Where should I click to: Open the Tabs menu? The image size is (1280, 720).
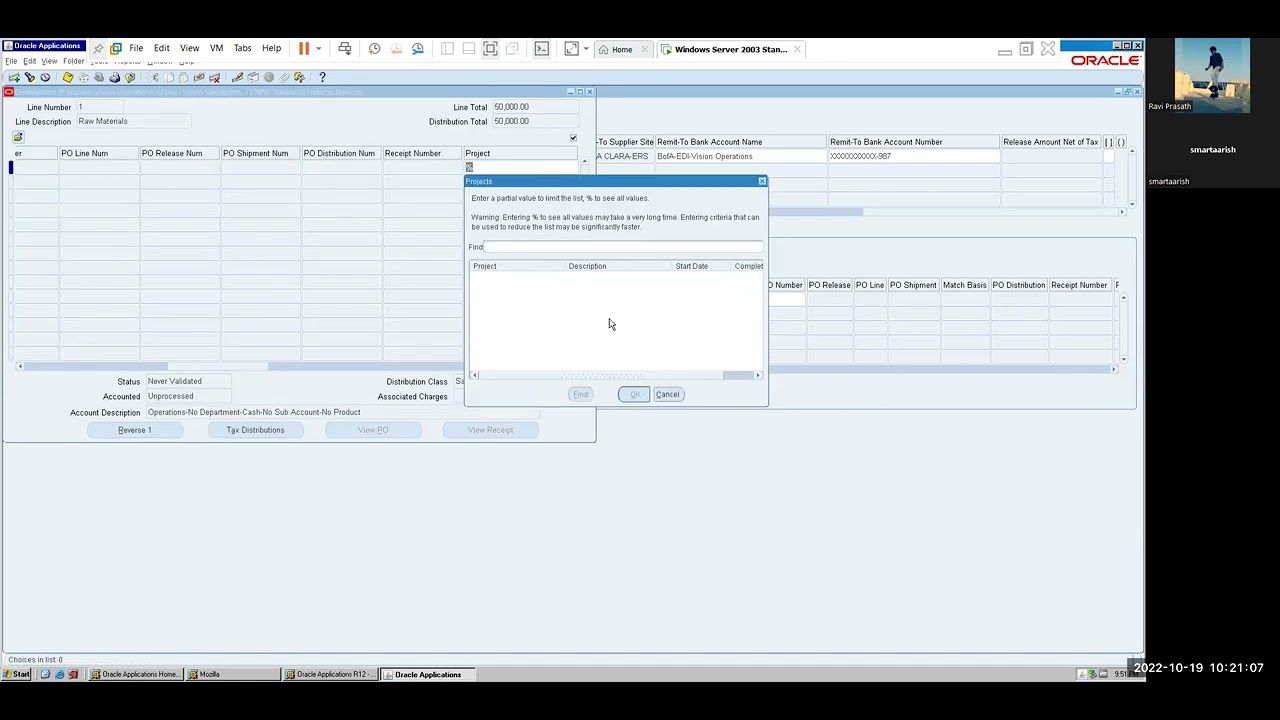(x=242, y=48)
